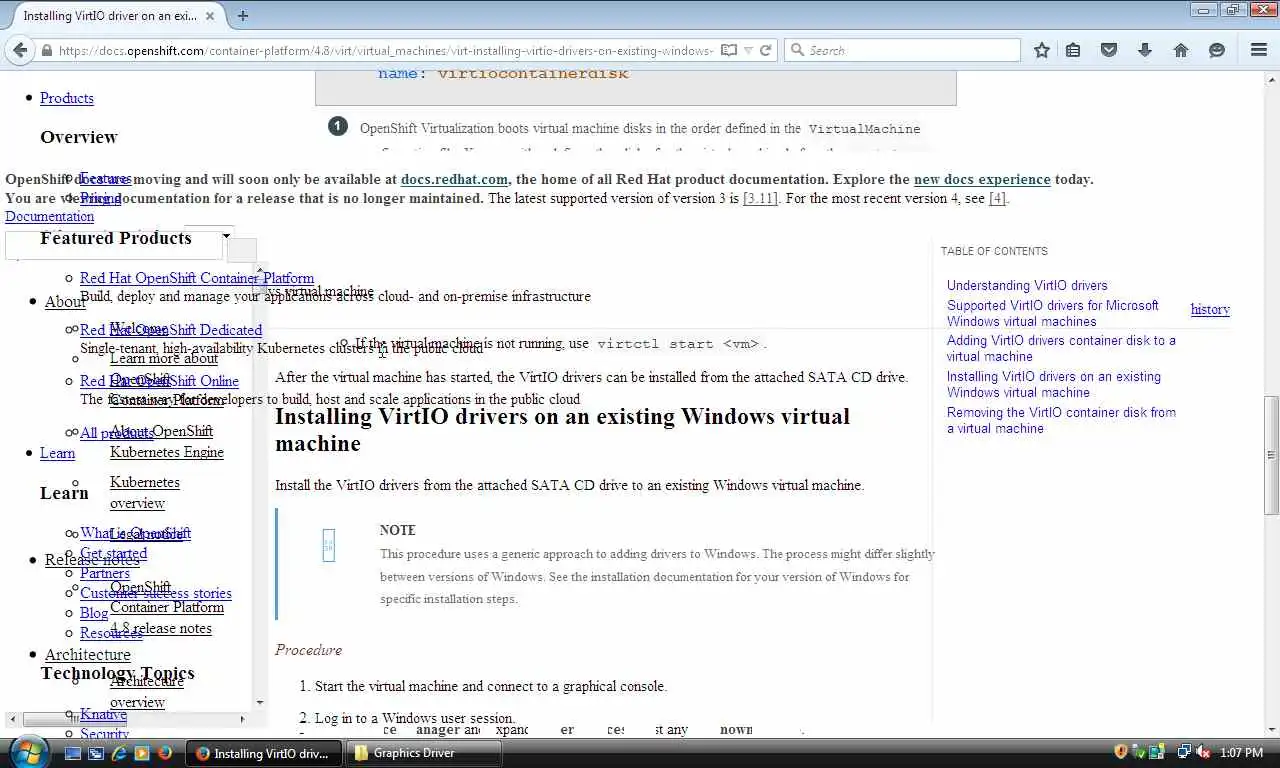The height and width of the screenshot is (768, 1280).
Task: Click the note icon beside NOTE
Action: (328, 545)
